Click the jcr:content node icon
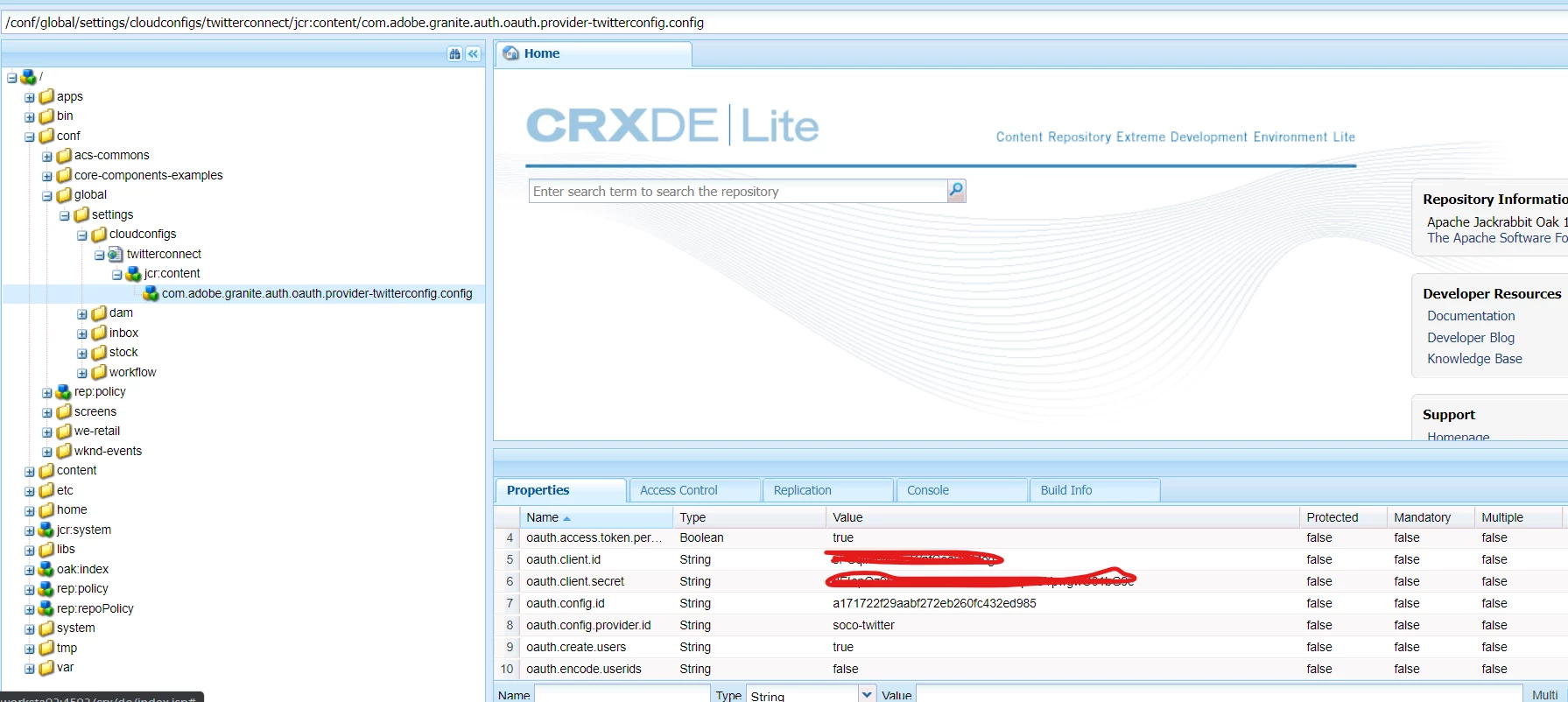The height and width of the screenshot is (702, 1568). 133,273
